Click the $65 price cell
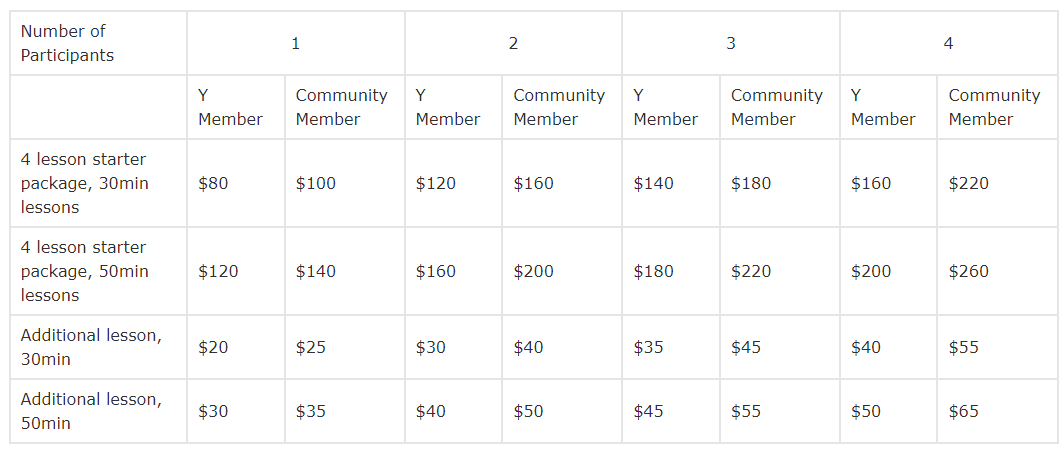 (x=964, y=411)
